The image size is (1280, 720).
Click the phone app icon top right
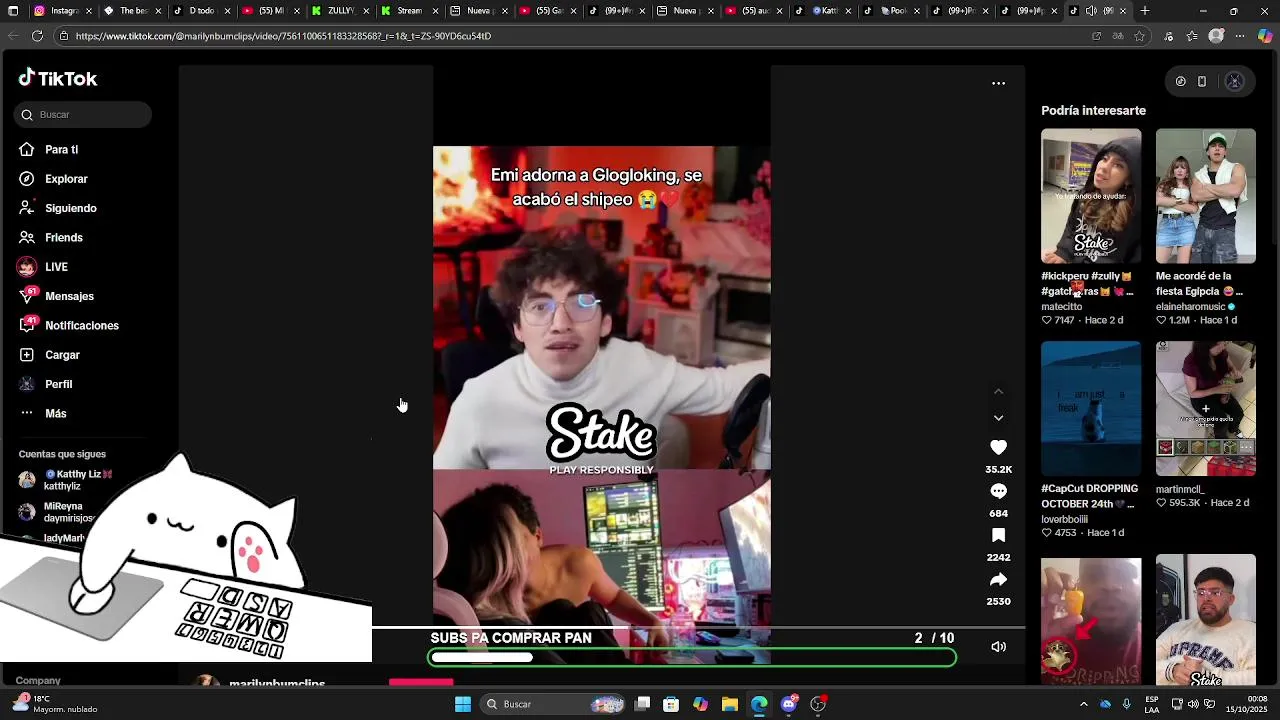(x=1202, y=82)
